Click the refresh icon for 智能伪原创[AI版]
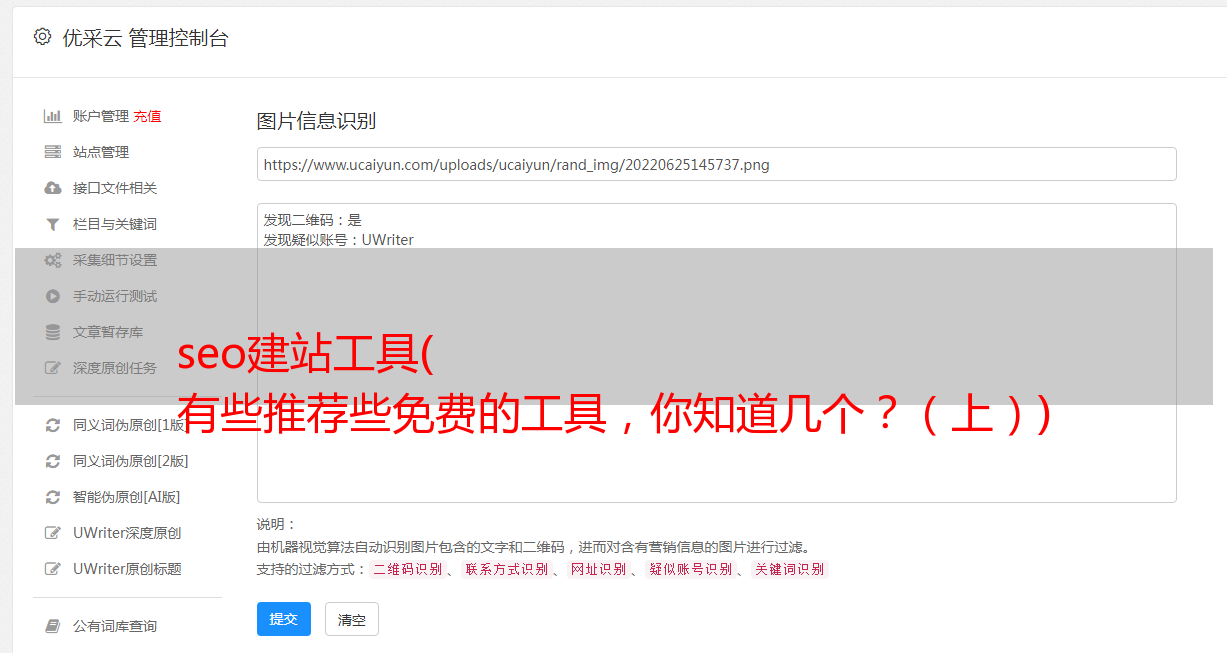Image resolution: width=1227 pixels, height=653 pixels. [53, 497]
